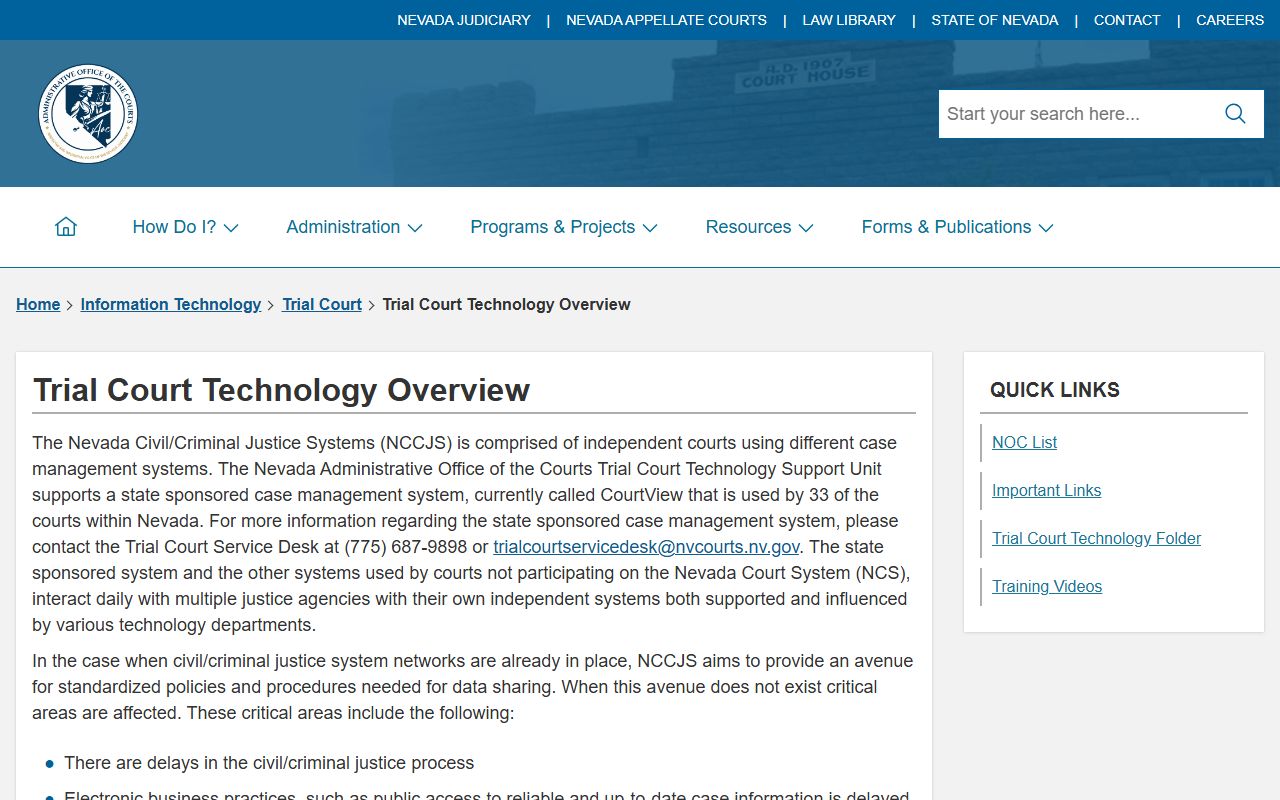The height and width of the screenshot is (800, 1280).
Task: Click bullet 'There are delays in the civil/criminal justice process'
Action: [269, 763]
